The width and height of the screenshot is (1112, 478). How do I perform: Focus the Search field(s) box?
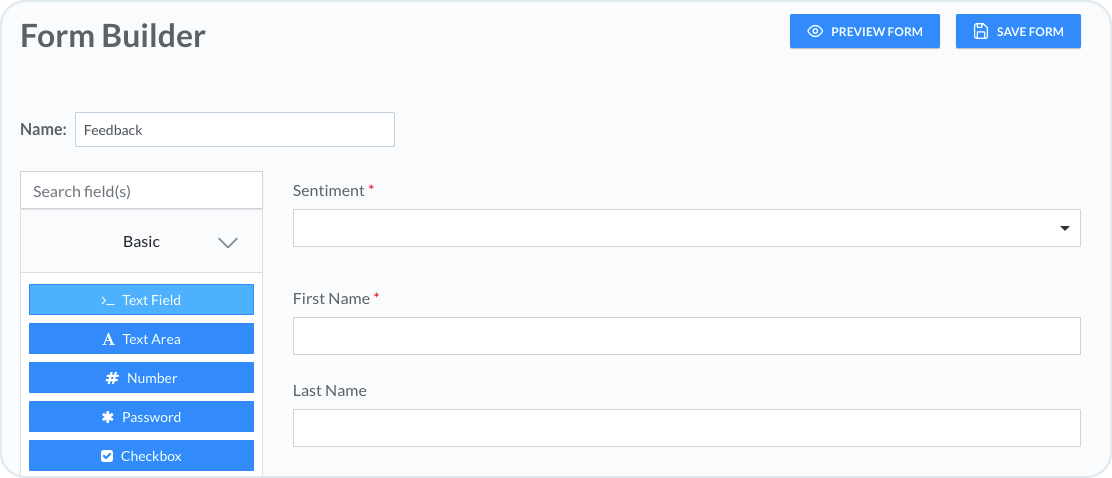(141, 191)
